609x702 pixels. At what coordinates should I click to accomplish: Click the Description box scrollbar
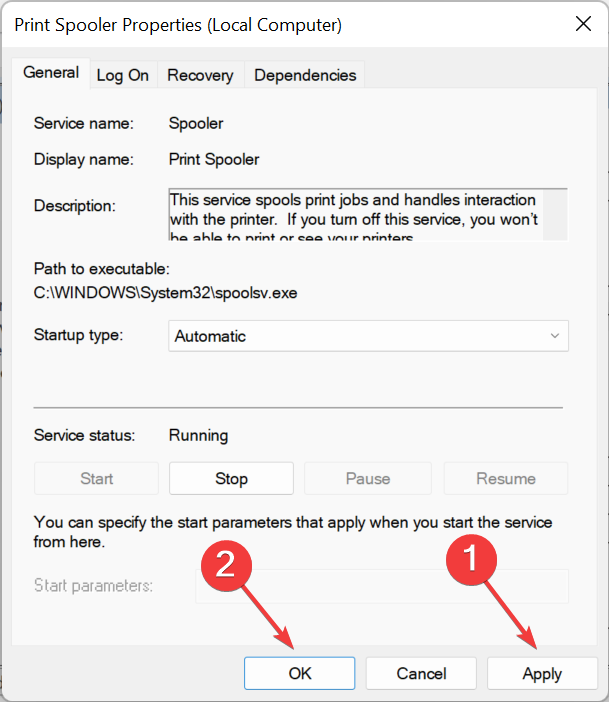coord(557,212)
